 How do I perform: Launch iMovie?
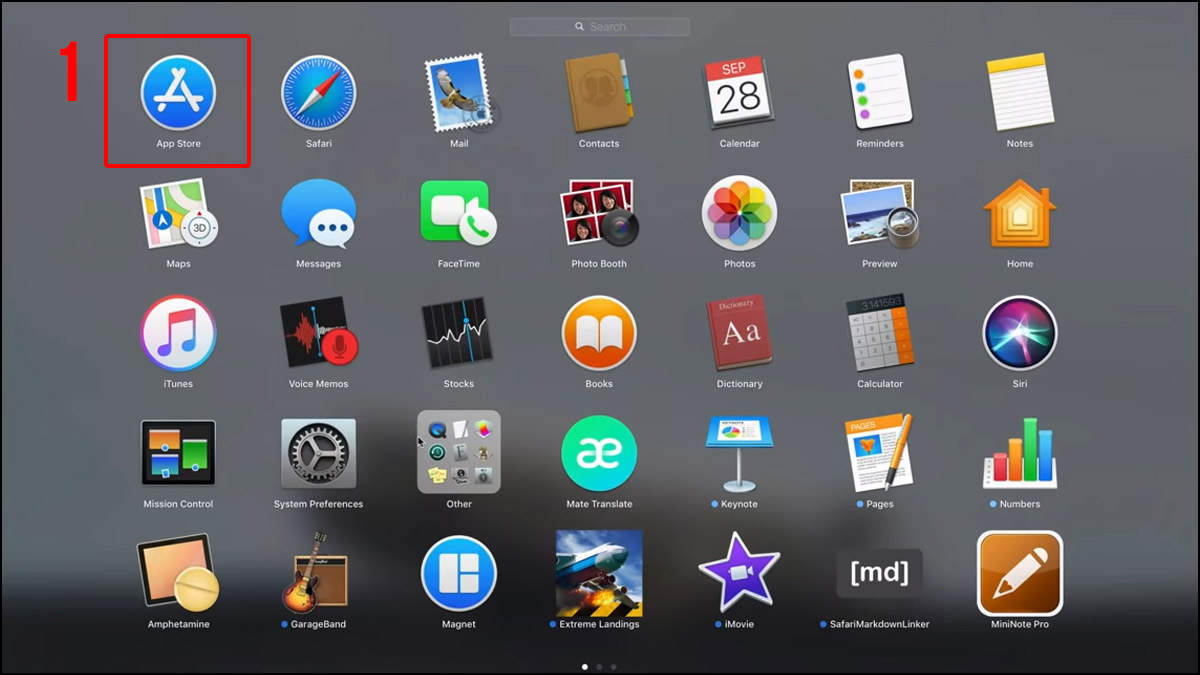(739, 573)
